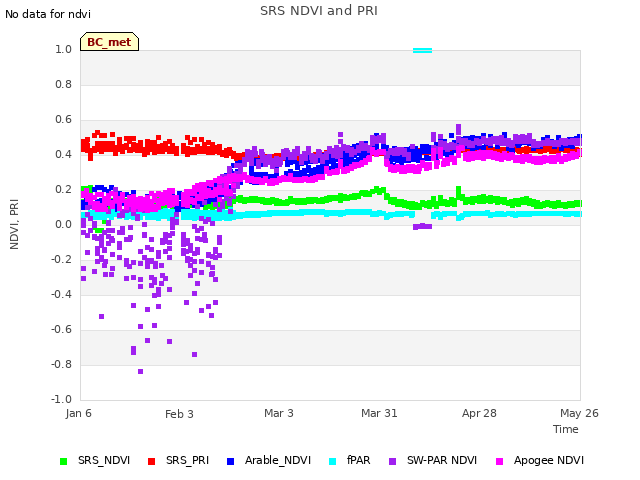Screen dimensions: 640x480
Task: Click the lowest purple SW-PAR point near -0.85
Action: coord(140,371)
